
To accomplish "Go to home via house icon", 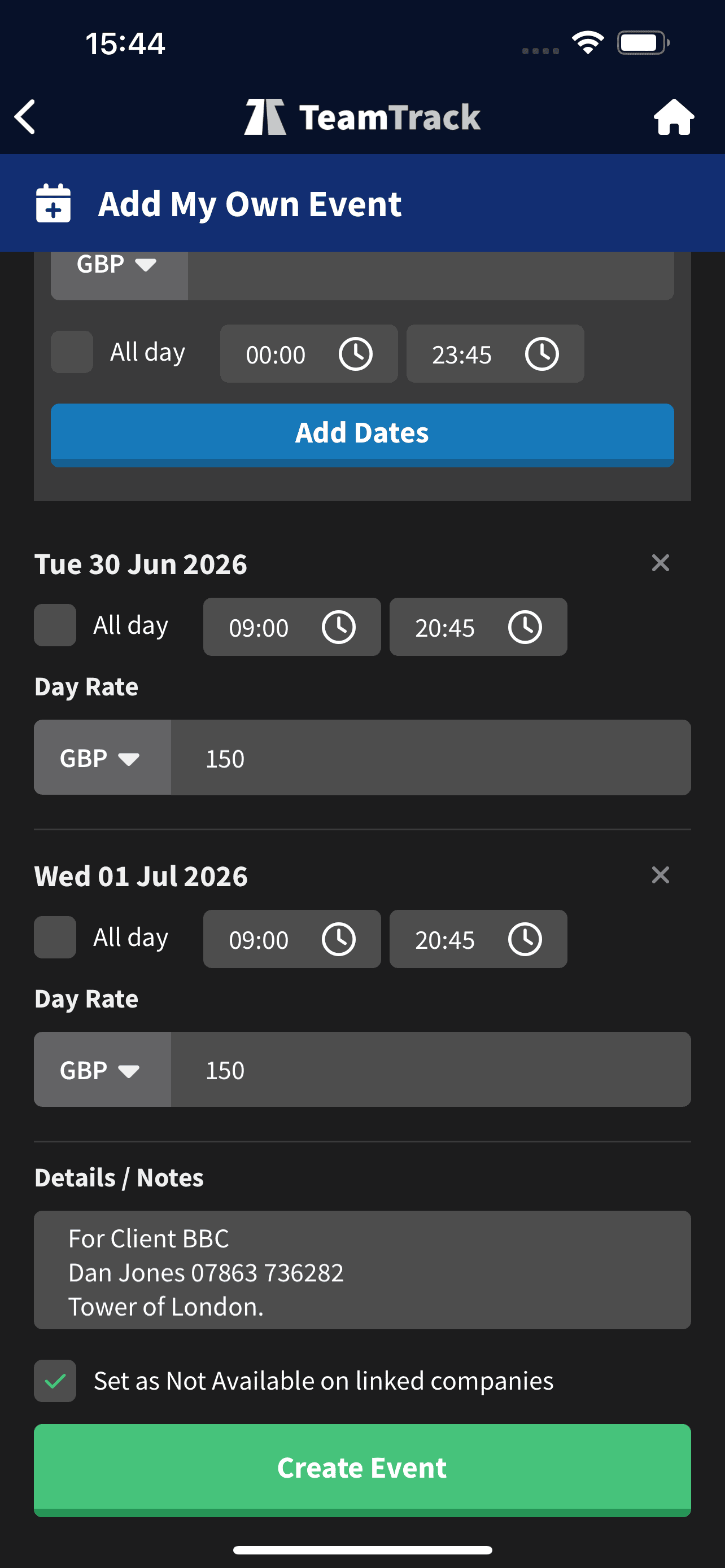I will click(673, 117).
